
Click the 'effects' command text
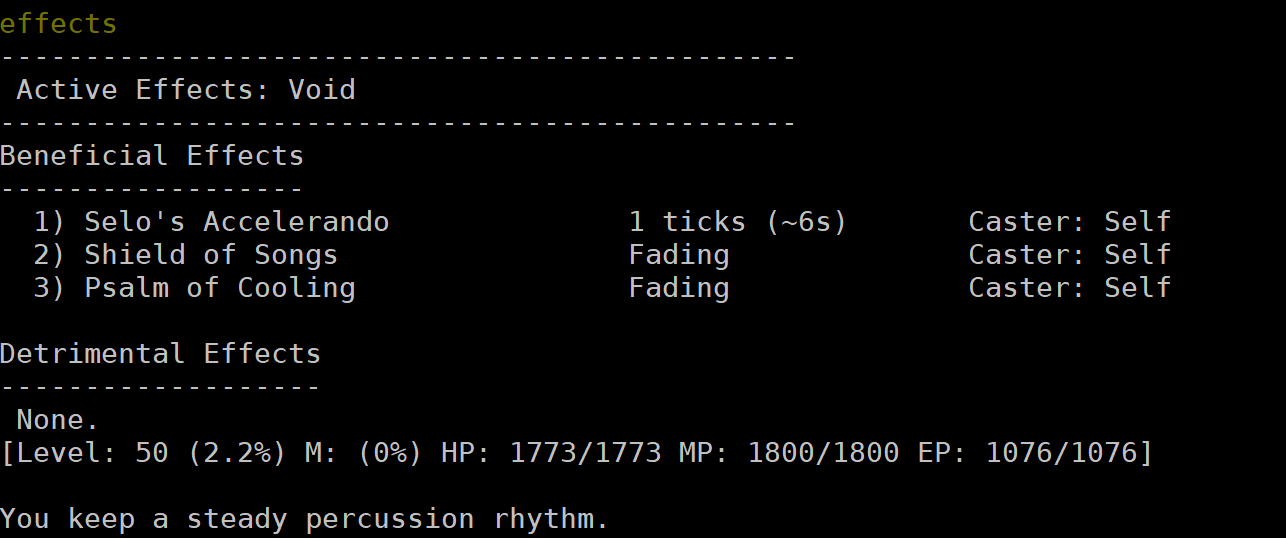(x=59, y=23)
